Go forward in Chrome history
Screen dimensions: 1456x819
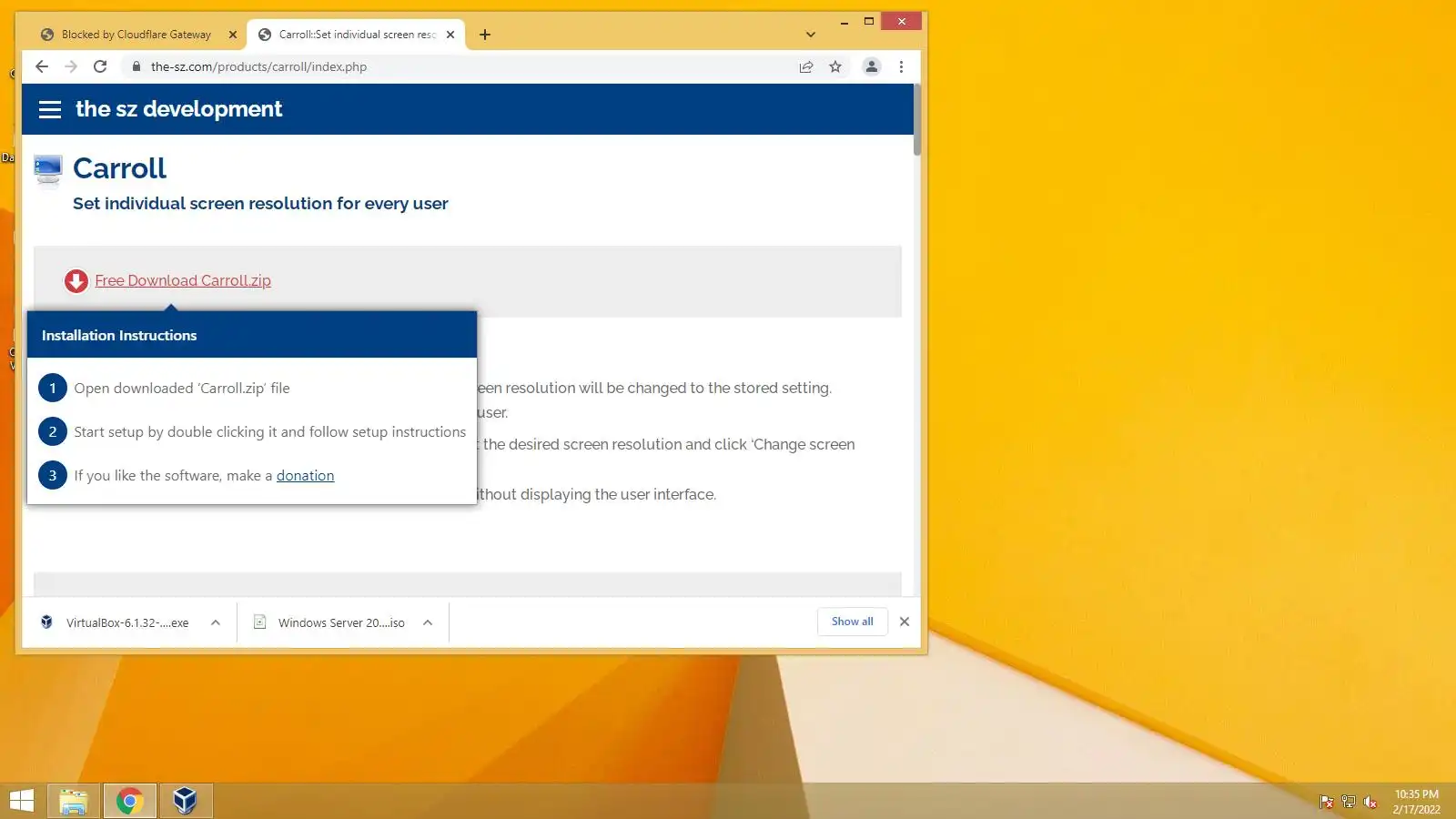[71, 66]
